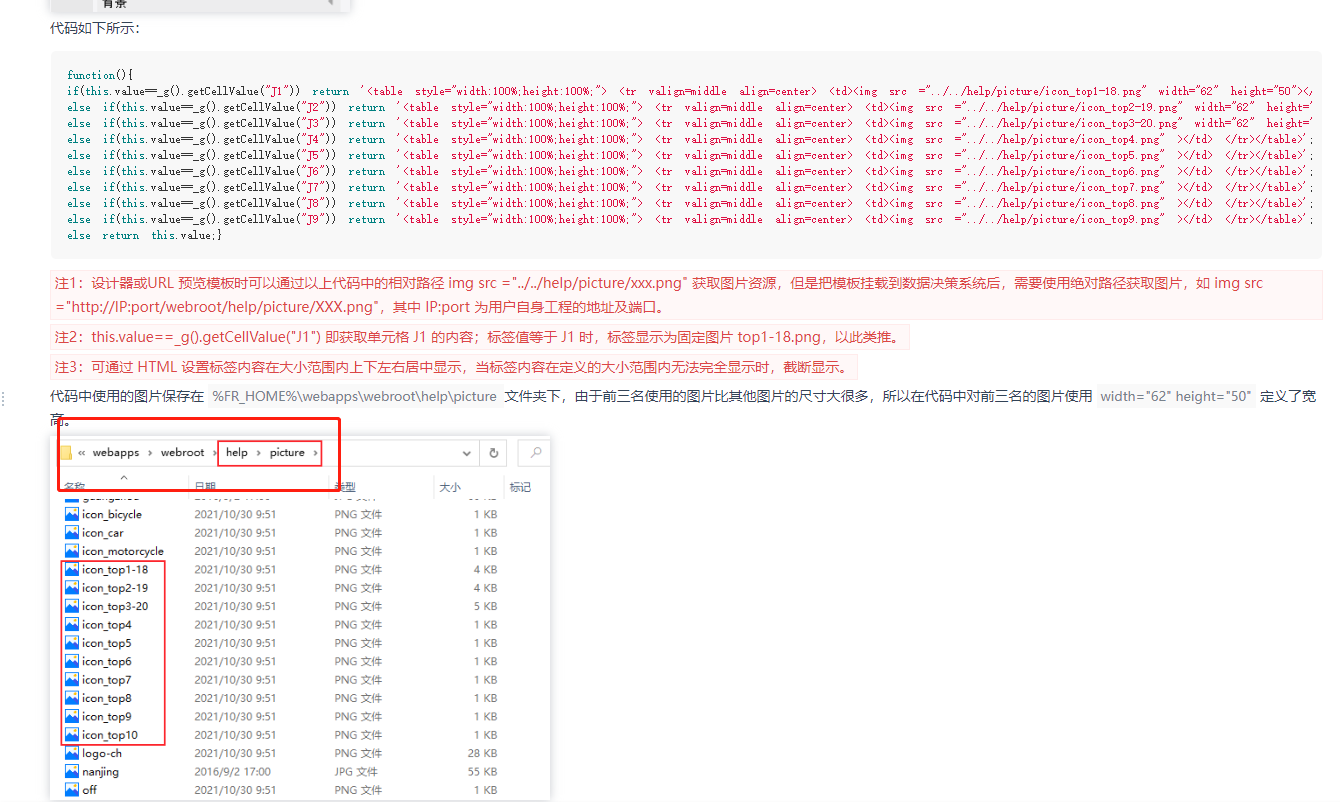Expand the chevron after webroot breadcrumb

[x=214, y=453]
